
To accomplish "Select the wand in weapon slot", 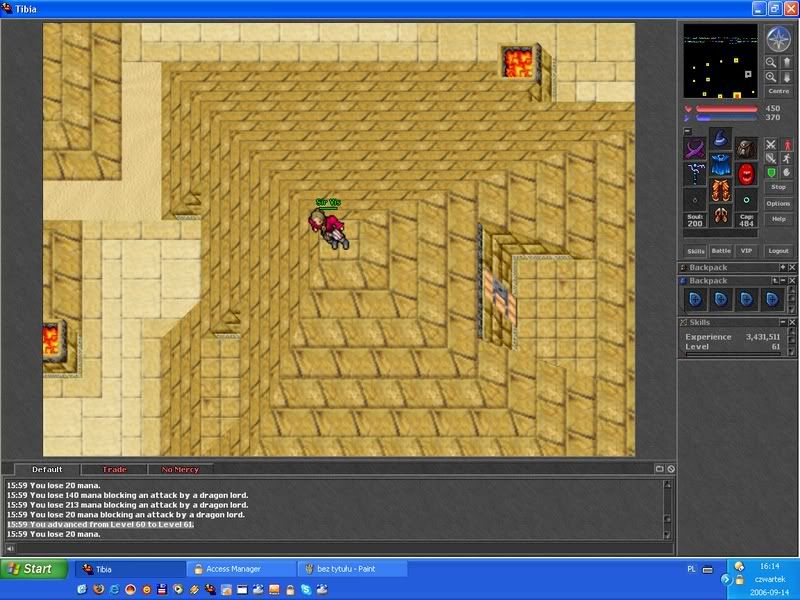I will coord(695,174).
